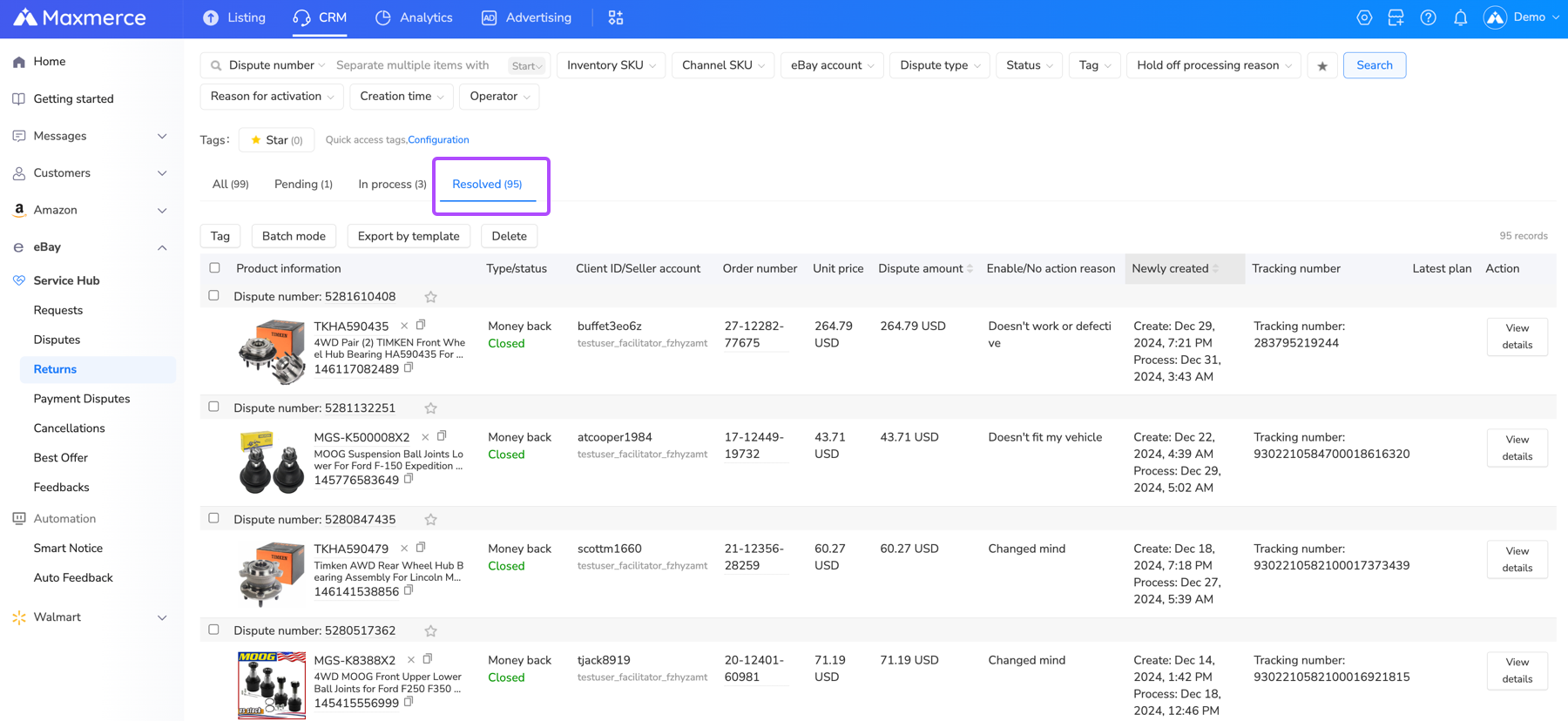This screenshot has width=1568, height=721.
Task: Open the Dispute type dropdown
Action: (x=939, y=65)
